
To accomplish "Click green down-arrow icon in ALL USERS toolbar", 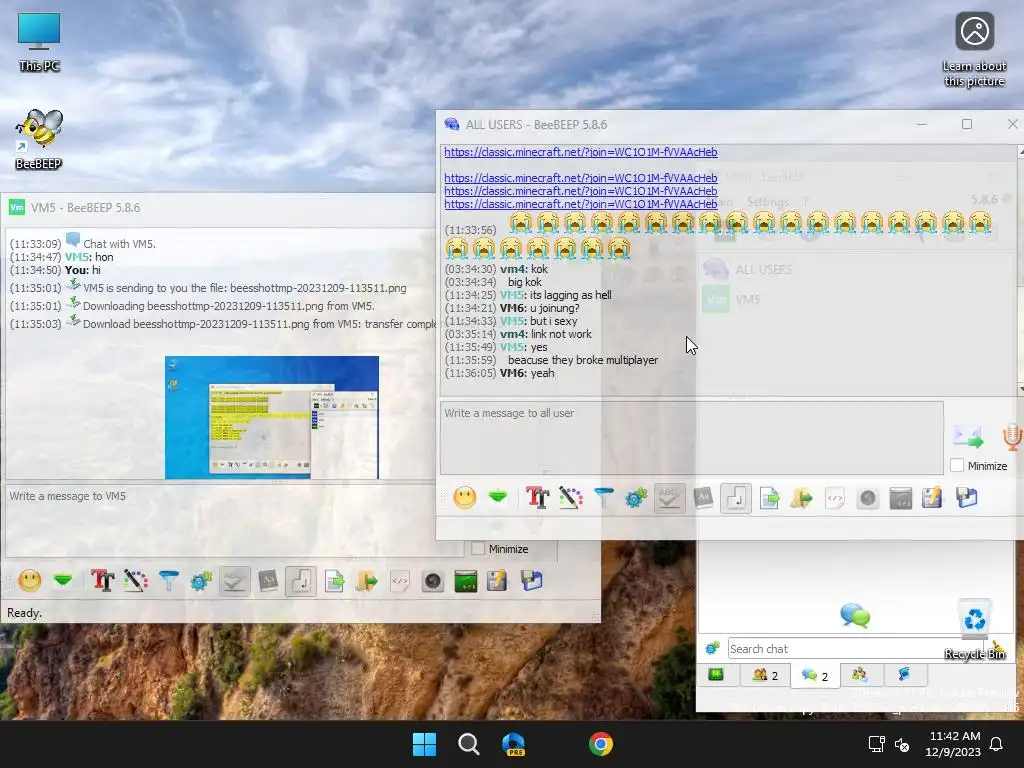I will tap(498, 498).
